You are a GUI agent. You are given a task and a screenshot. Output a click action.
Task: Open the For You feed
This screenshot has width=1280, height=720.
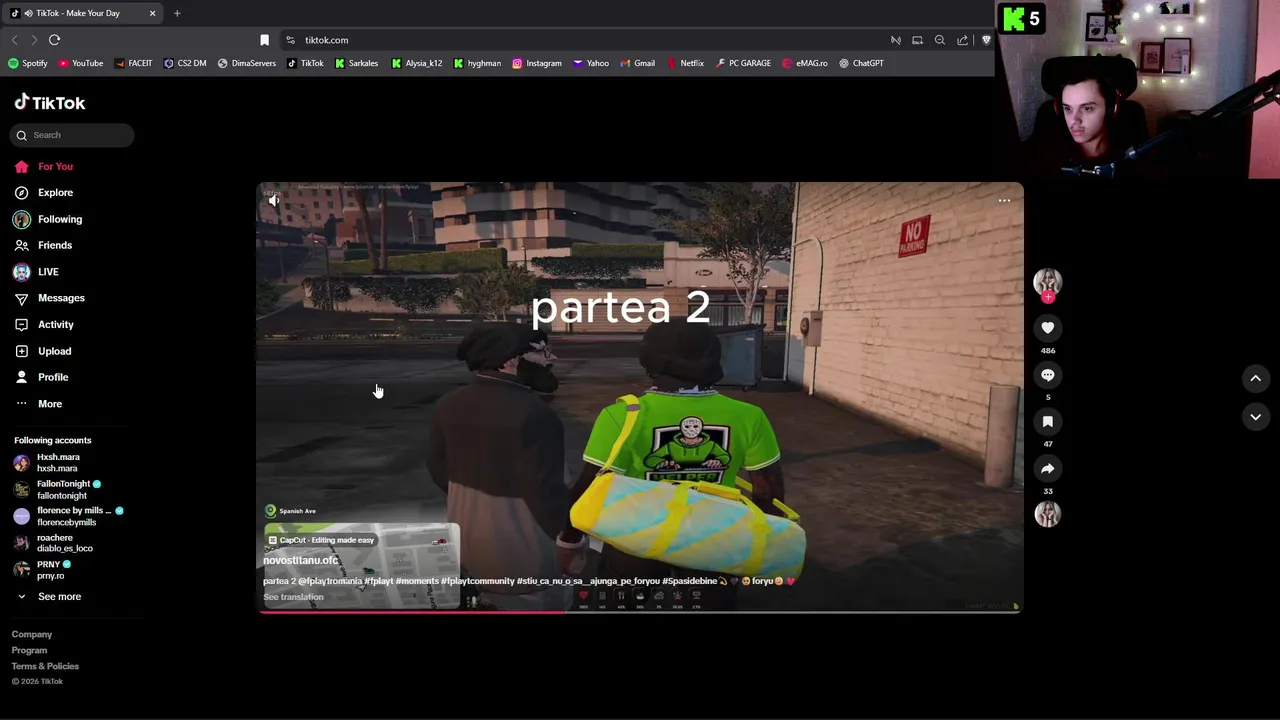click(45, 166)
